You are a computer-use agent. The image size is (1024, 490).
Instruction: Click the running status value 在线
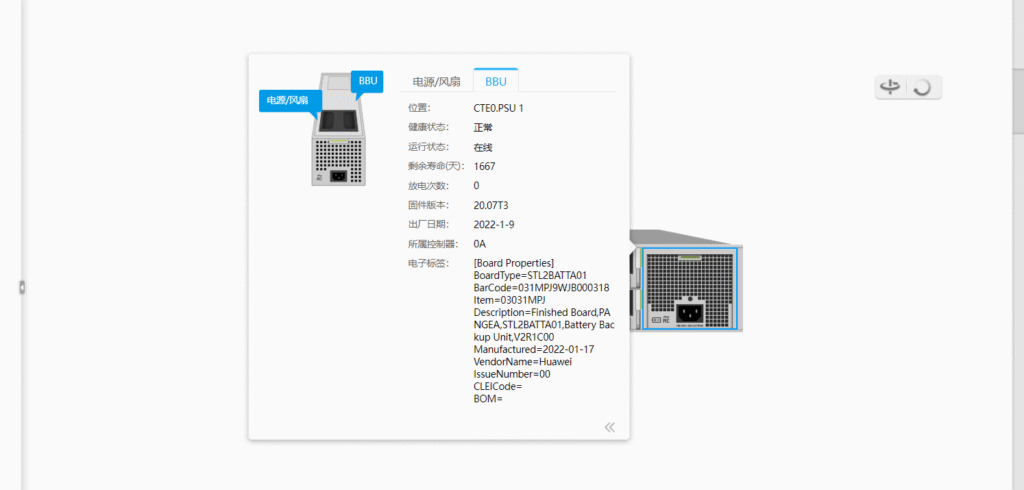(483, 147)
